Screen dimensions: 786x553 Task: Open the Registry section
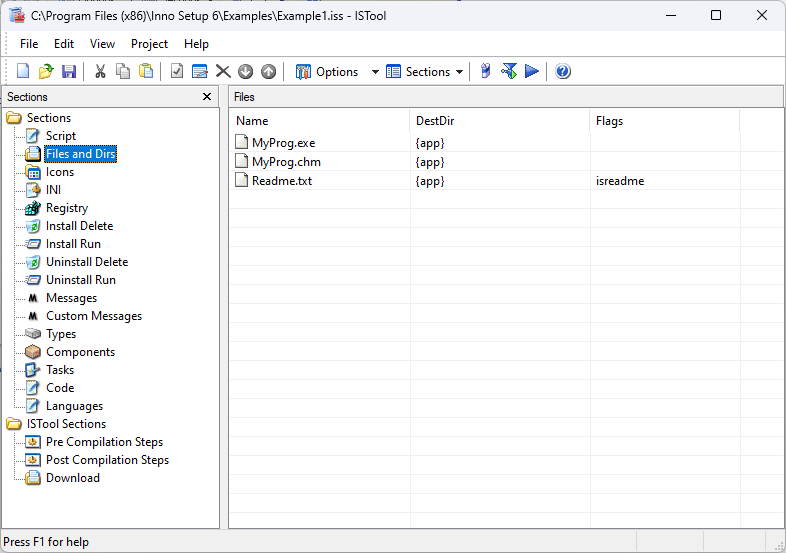[67, 208]
